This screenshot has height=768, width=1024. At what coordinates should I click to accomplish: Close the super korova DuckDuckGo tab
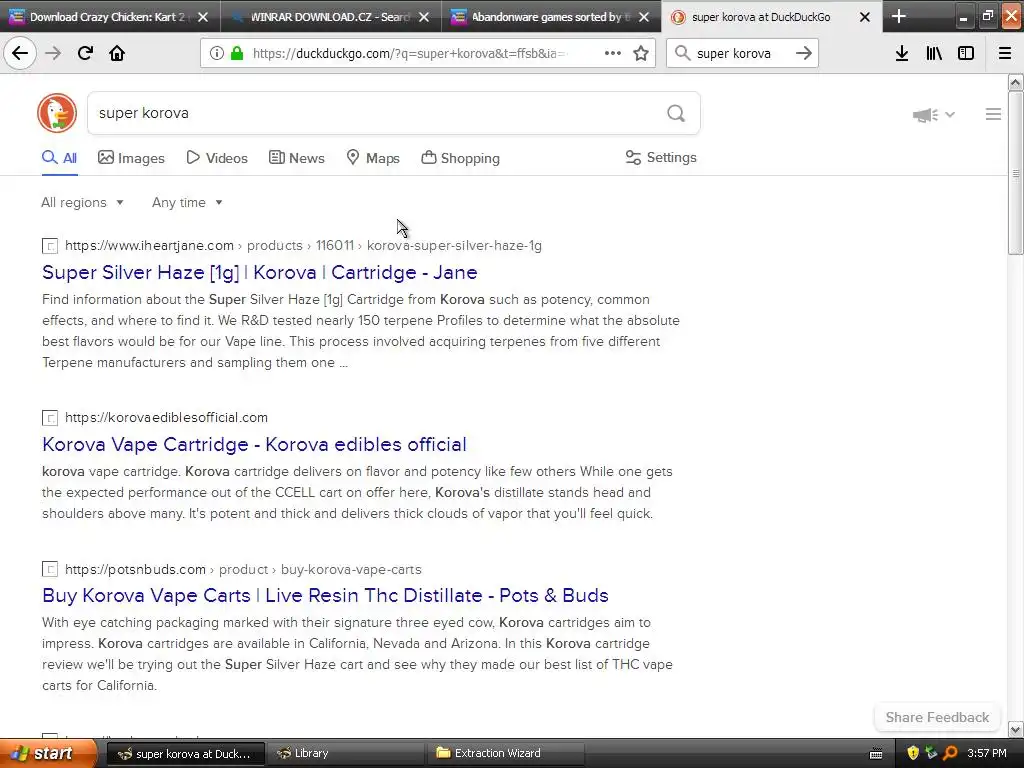tap(865, 17)
